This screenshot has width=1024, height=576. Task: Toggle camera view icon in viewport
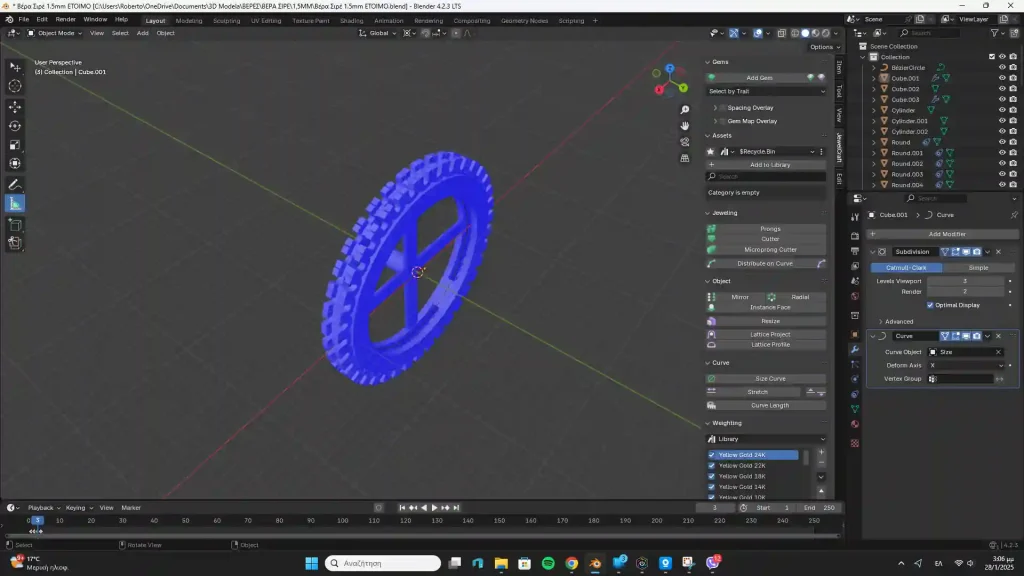point(684,142)
